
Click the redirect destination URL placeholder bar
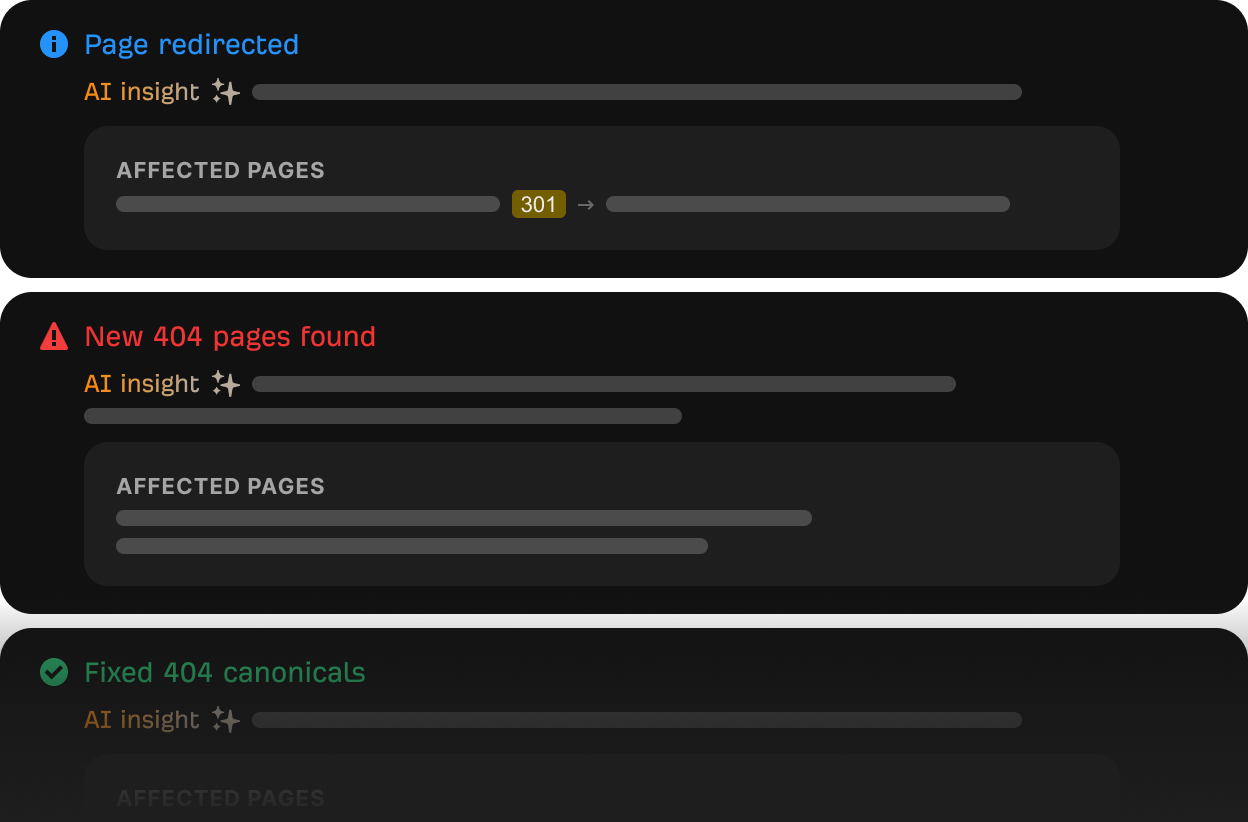[x=808, y=205]
